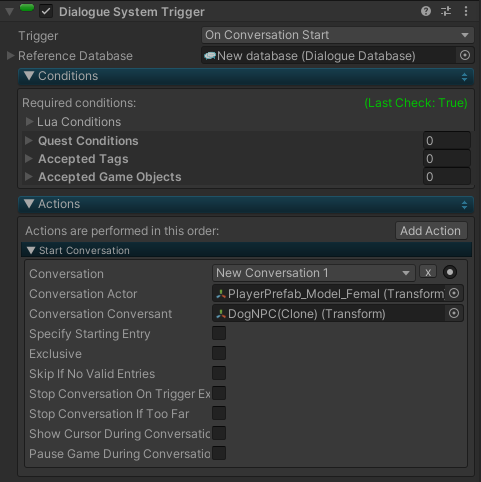Viewport: 481px width, 482px height.
Task: Click the green Dialogue System Trigger script icon
Action: click(27, 8)
